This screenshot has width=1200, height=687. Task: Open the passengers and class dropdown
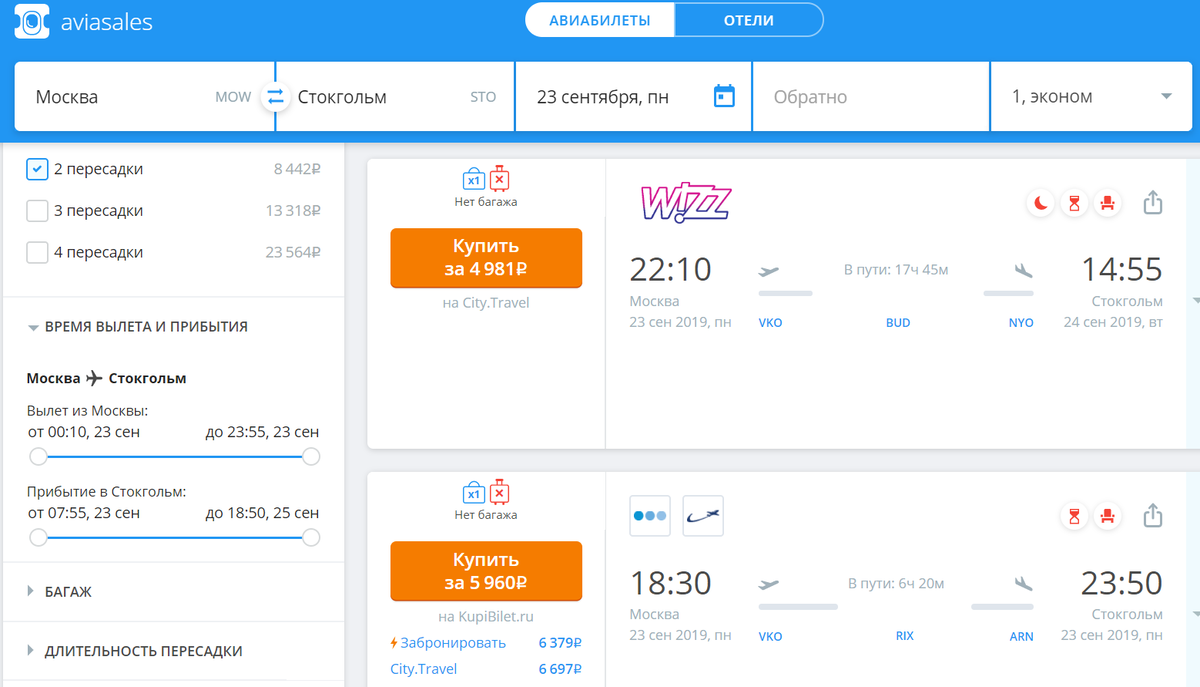pyautogui.click(x=1092, y=97)
